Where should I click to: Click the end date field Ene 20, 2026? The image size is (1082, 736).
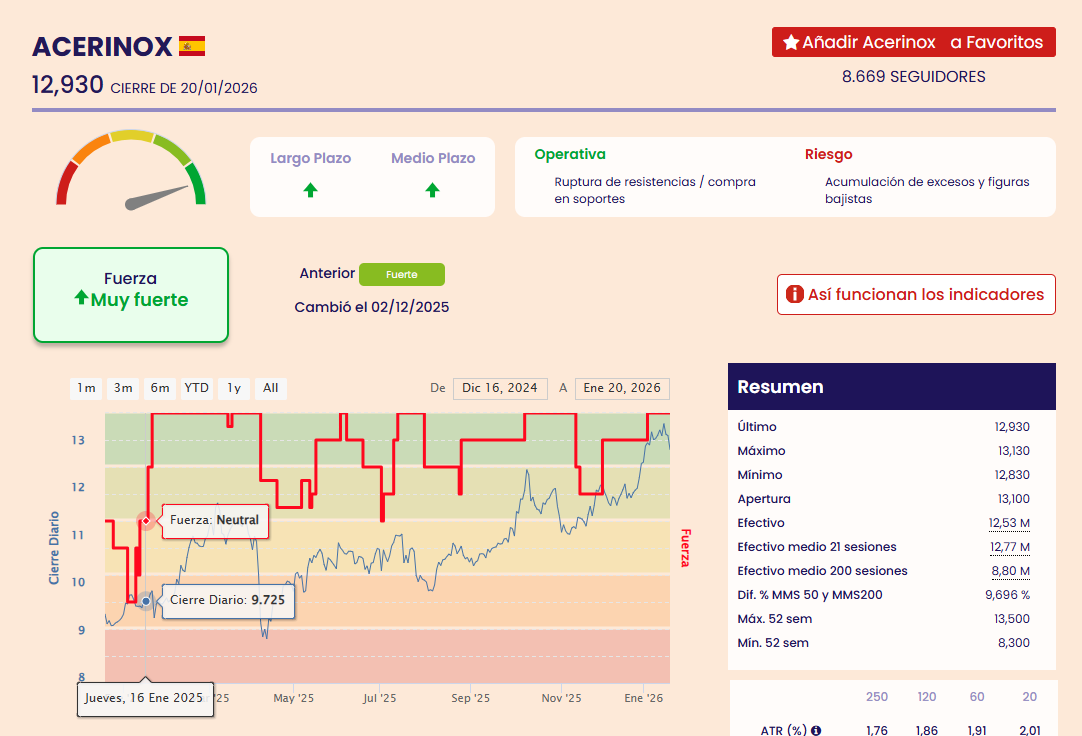[622, 388]
